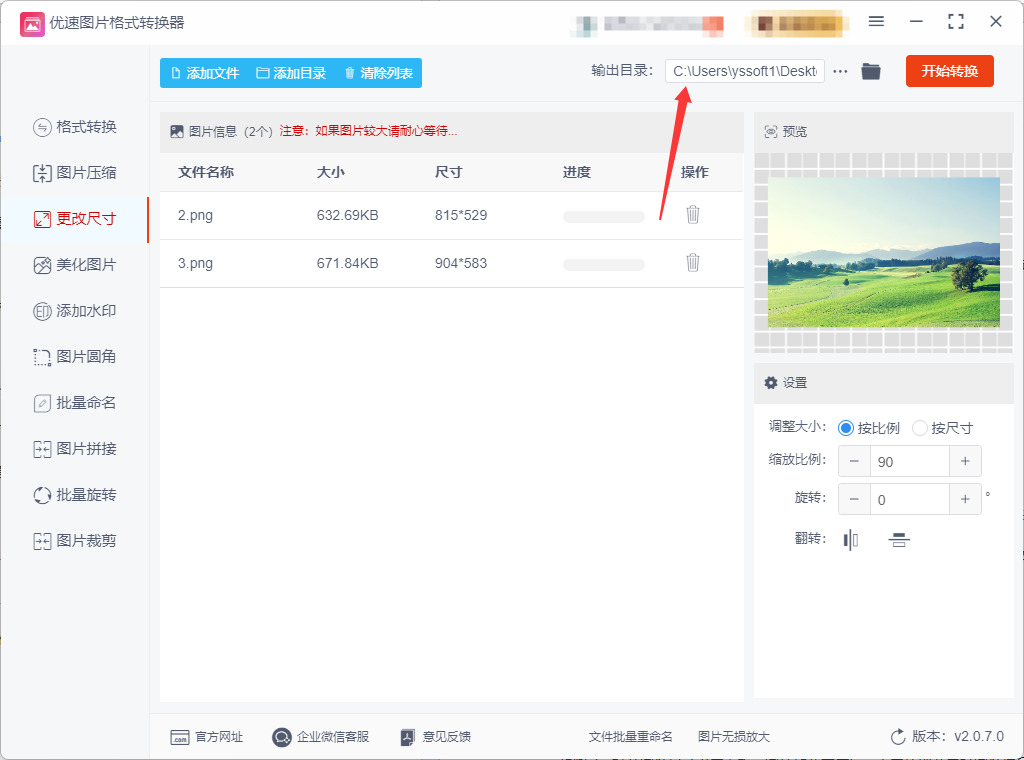Contact 企业微信客服 support
This screenshot has height=760, width=1024.
point(321,737)
